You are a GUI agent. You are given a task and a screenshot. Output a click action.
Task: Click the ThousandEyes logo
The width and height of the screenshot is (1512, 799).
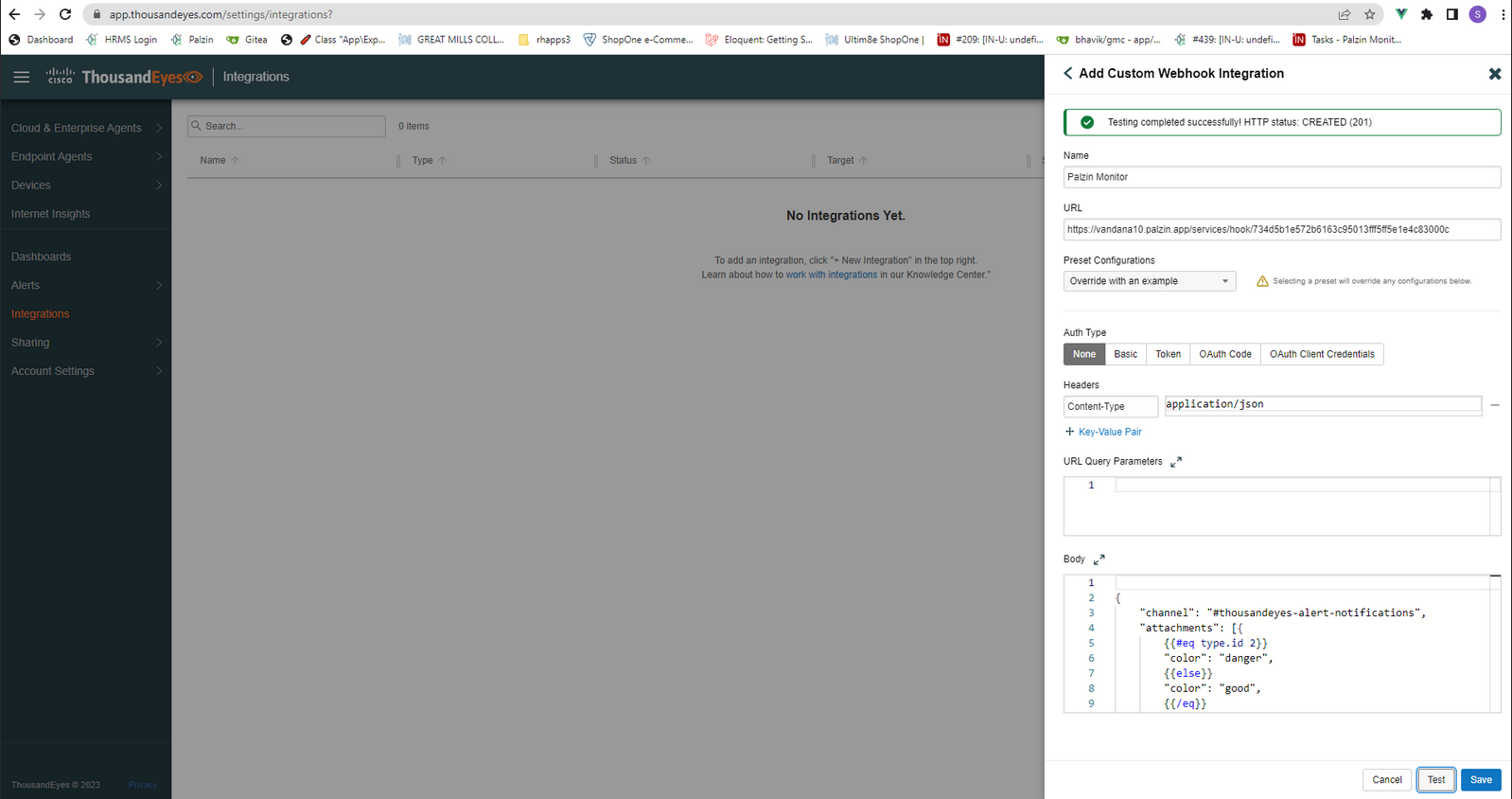click(x=124, y=77)
